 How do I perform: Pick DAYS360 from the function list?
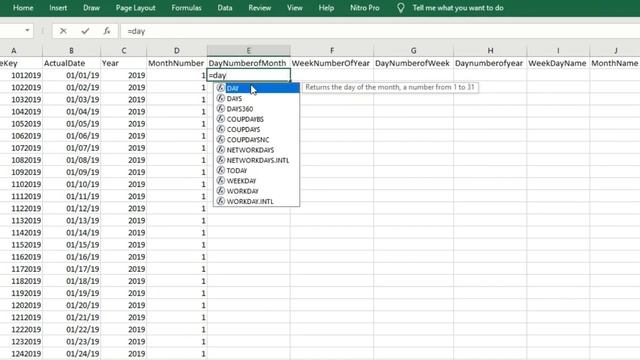(257, 109)
